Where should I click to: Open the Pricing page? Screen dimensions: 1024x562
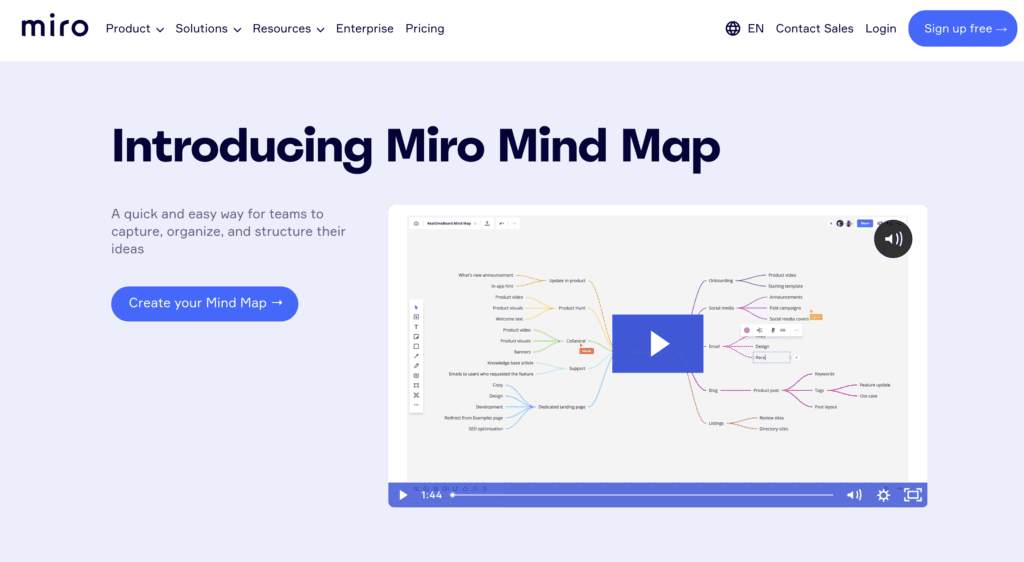click(424, 29)
